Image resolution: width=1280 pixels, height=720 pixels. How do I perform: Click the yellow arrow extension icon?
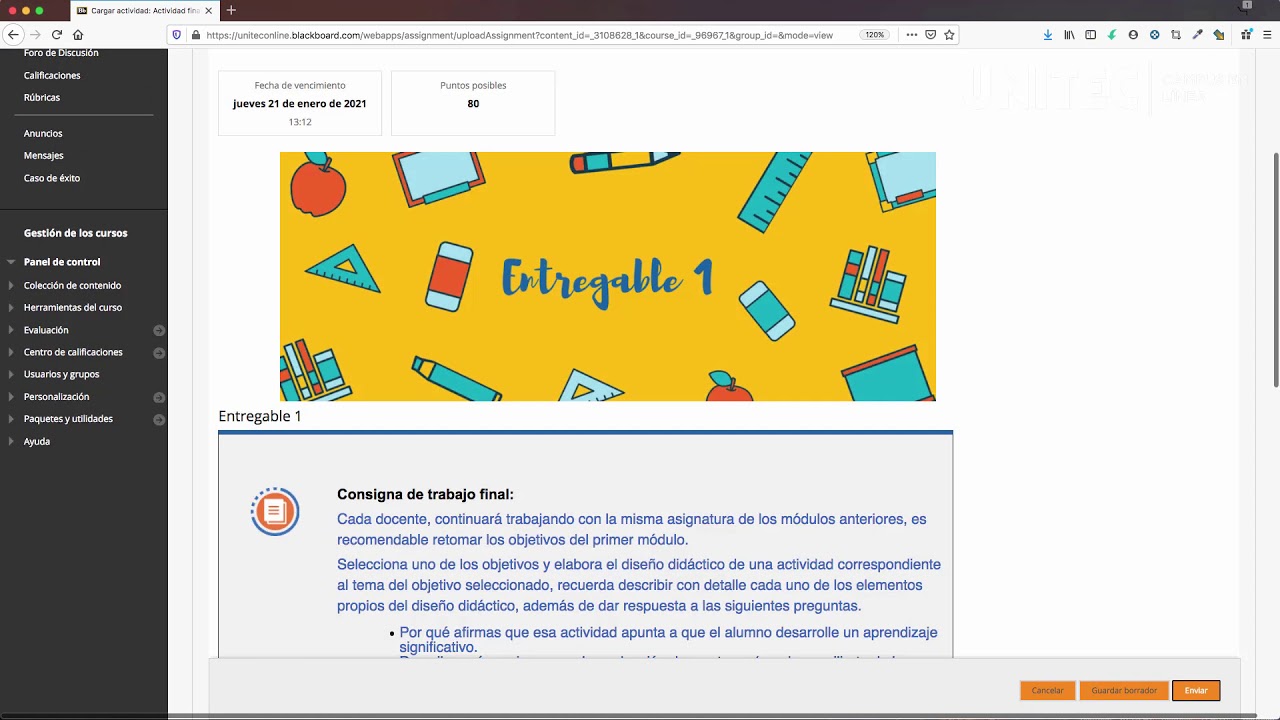tap(1218, 34)
